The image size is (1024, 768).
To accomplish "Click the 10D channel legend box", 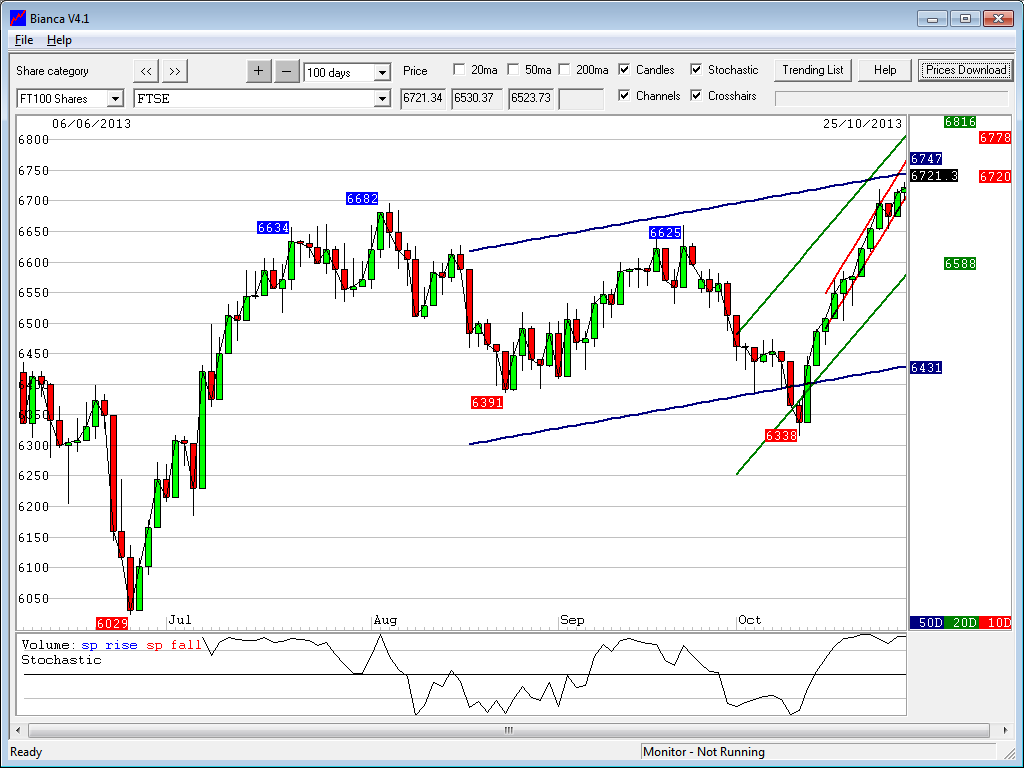I will click(x=995, y=622).
